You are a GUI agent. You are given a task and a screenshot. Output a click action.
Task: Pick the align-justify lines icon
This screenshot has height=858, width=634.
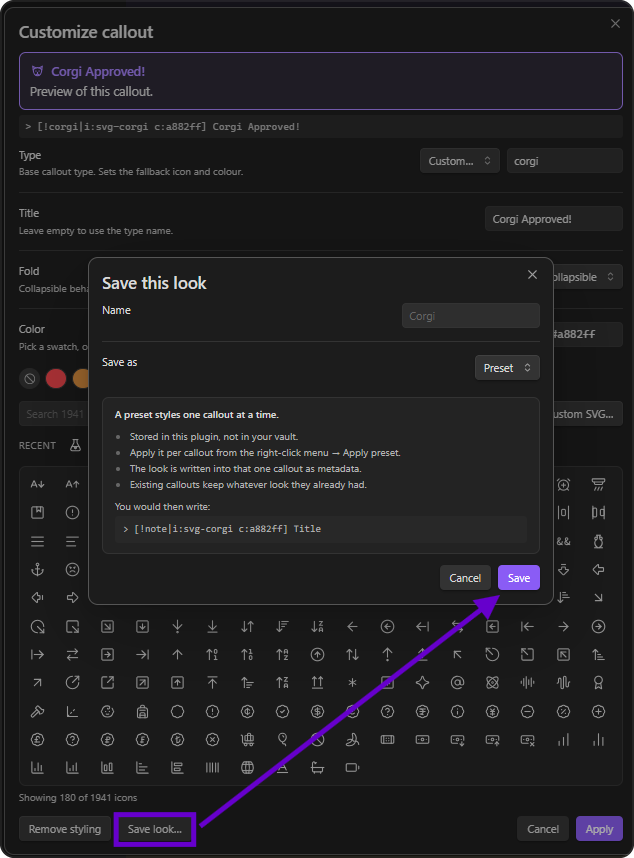37,542
